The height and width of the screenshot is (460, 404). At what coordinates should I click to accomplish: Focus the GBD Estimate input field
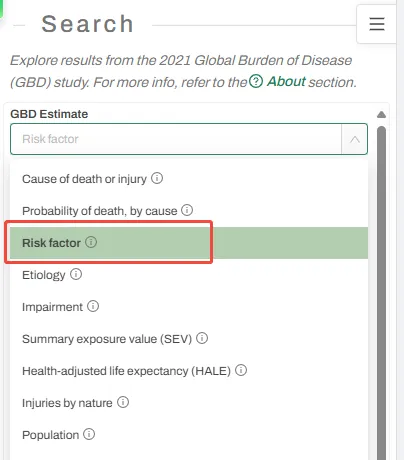[x=176, y=139]
